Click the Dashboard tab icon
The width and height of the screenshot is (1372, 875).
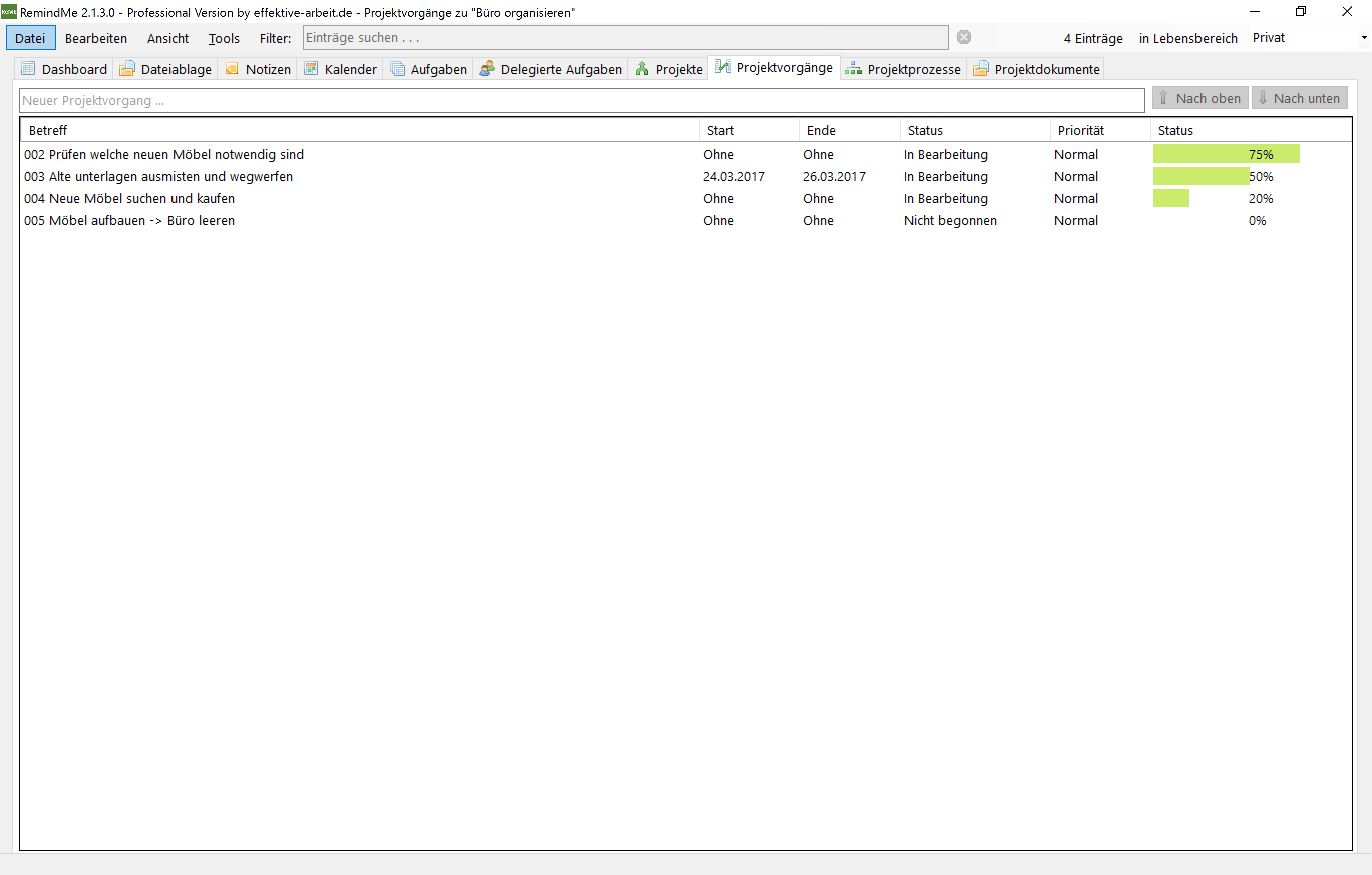coord(28,69)
